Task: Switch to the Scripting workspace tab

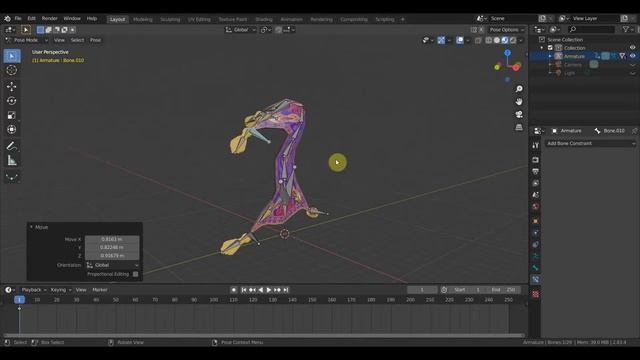Action: click(385, 19)
